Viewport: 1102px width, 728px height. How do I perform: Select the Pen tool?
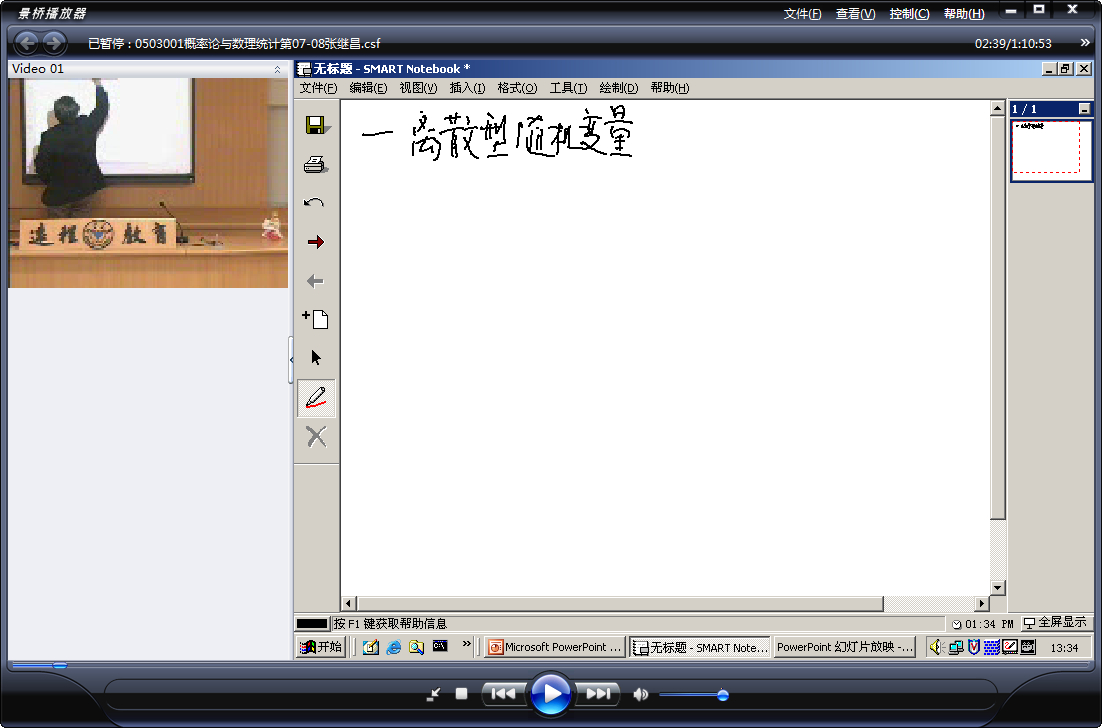[x=316, y=398]
